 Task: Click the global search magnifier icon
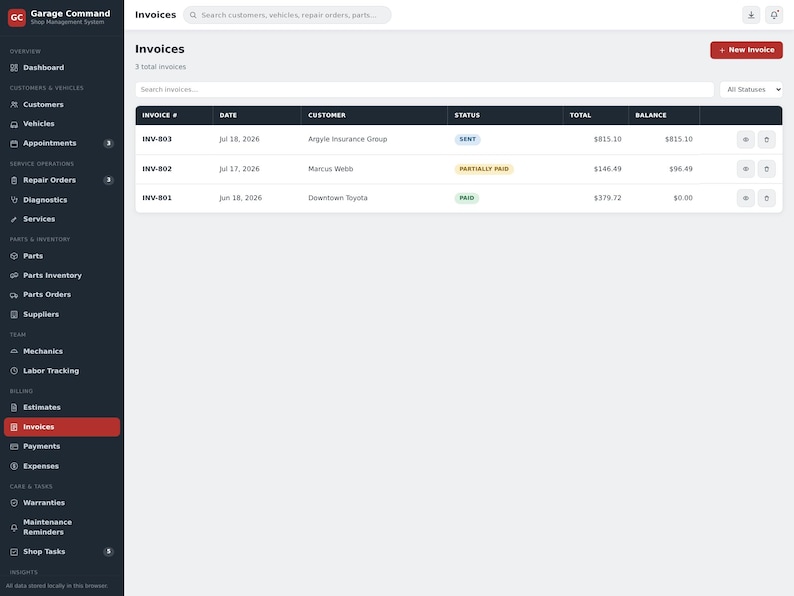(x=193, y=15)
